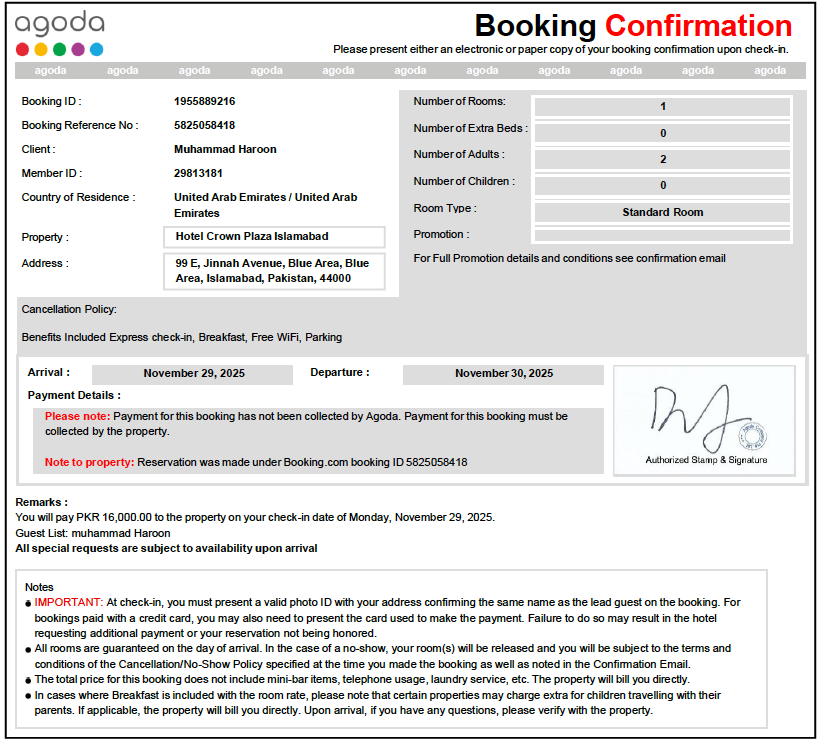
Task: Click the Number of Rooms value box
Action: (x=662, y=106)
